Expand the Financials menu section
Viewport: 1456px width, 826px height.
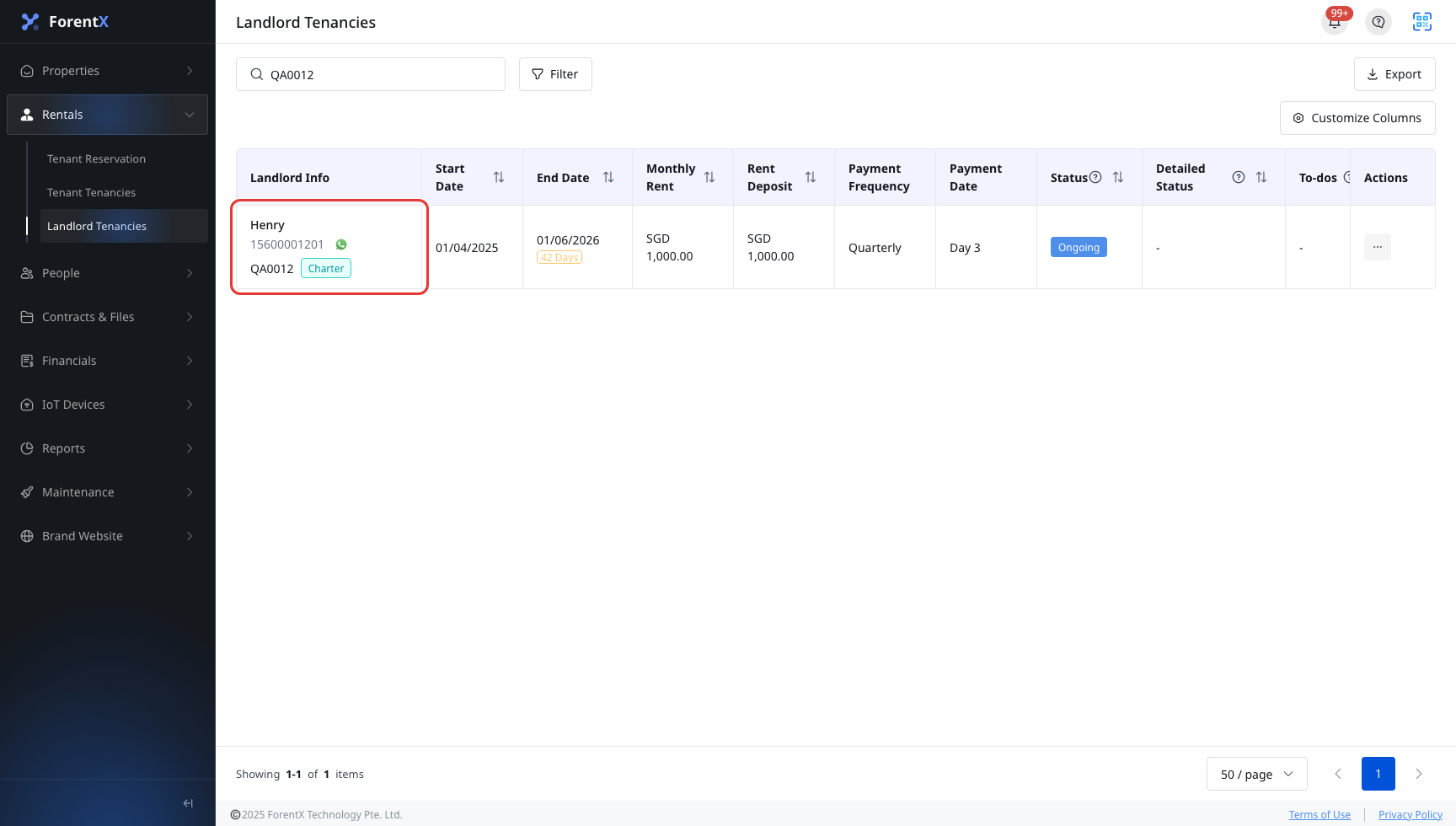[x=108, y=361]
